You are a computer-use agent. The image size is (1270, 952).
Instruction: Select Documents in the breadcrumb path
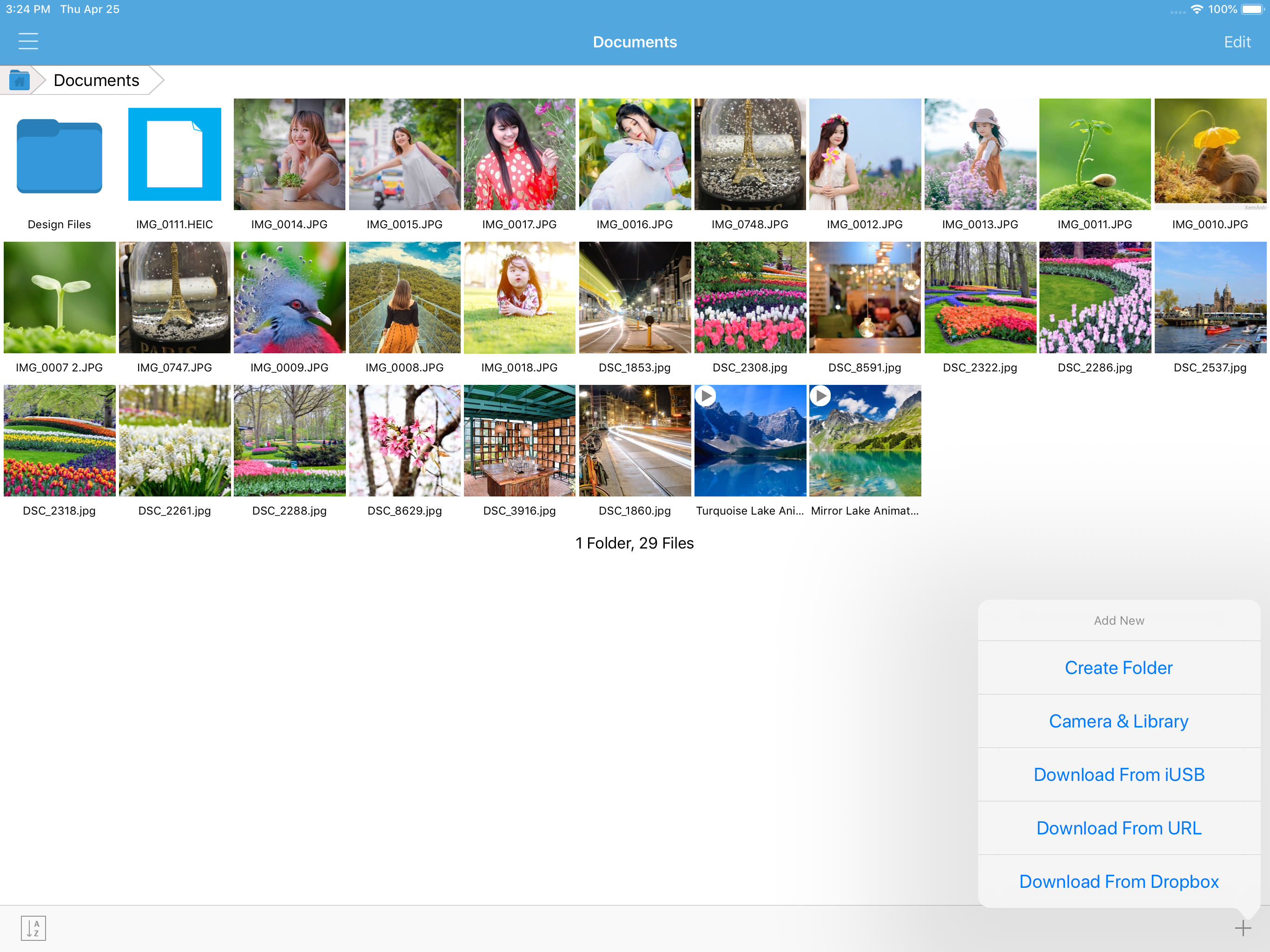[96, 80]
